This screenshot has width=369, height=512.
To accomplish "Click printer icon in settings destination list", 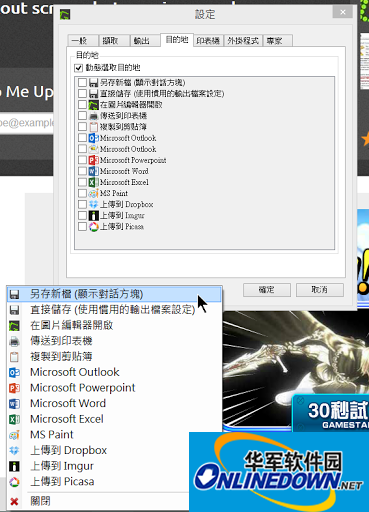I will (94, 116).
